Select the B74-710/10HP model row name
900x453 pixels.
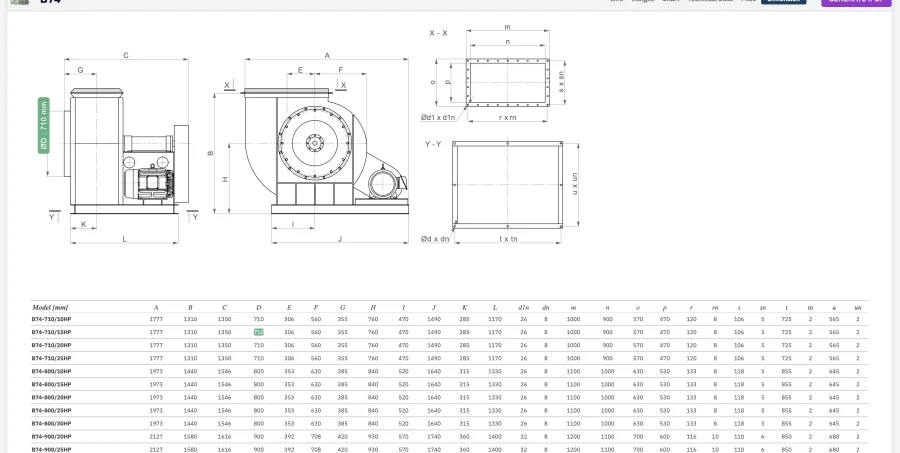pos(51,319)
